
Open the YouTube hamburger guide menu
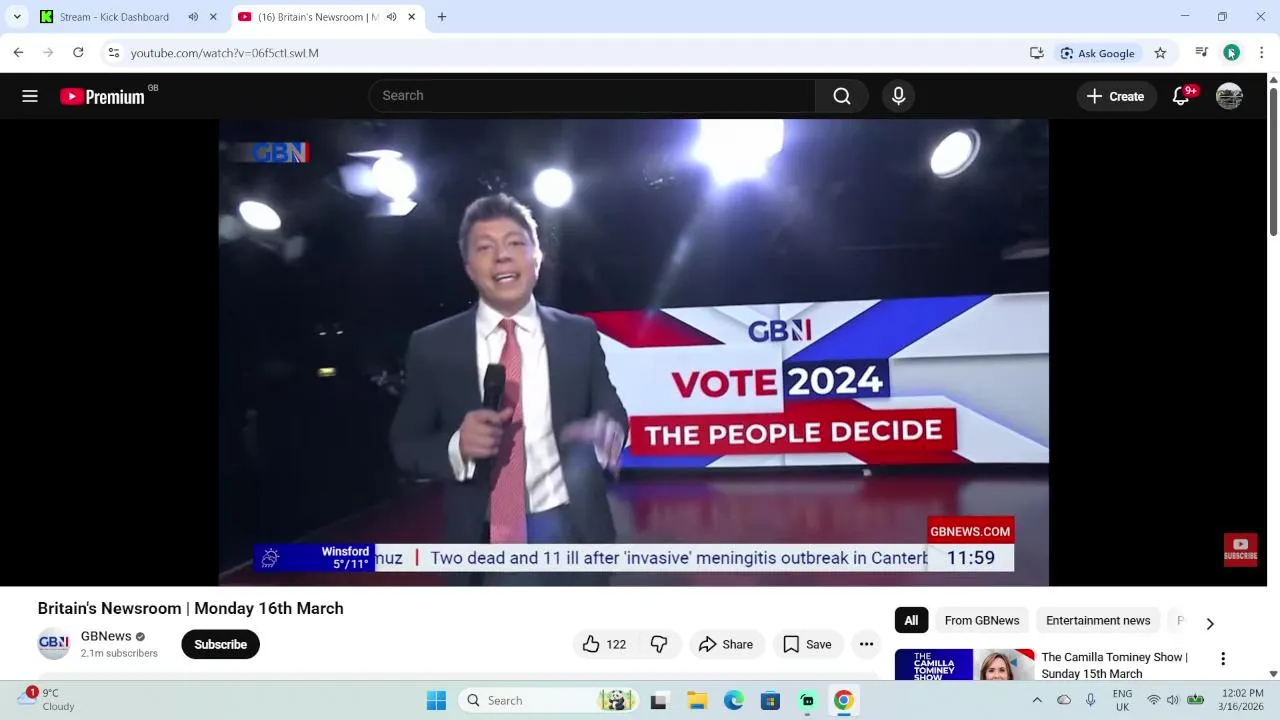pyautogui.click(x=30, y=96)
